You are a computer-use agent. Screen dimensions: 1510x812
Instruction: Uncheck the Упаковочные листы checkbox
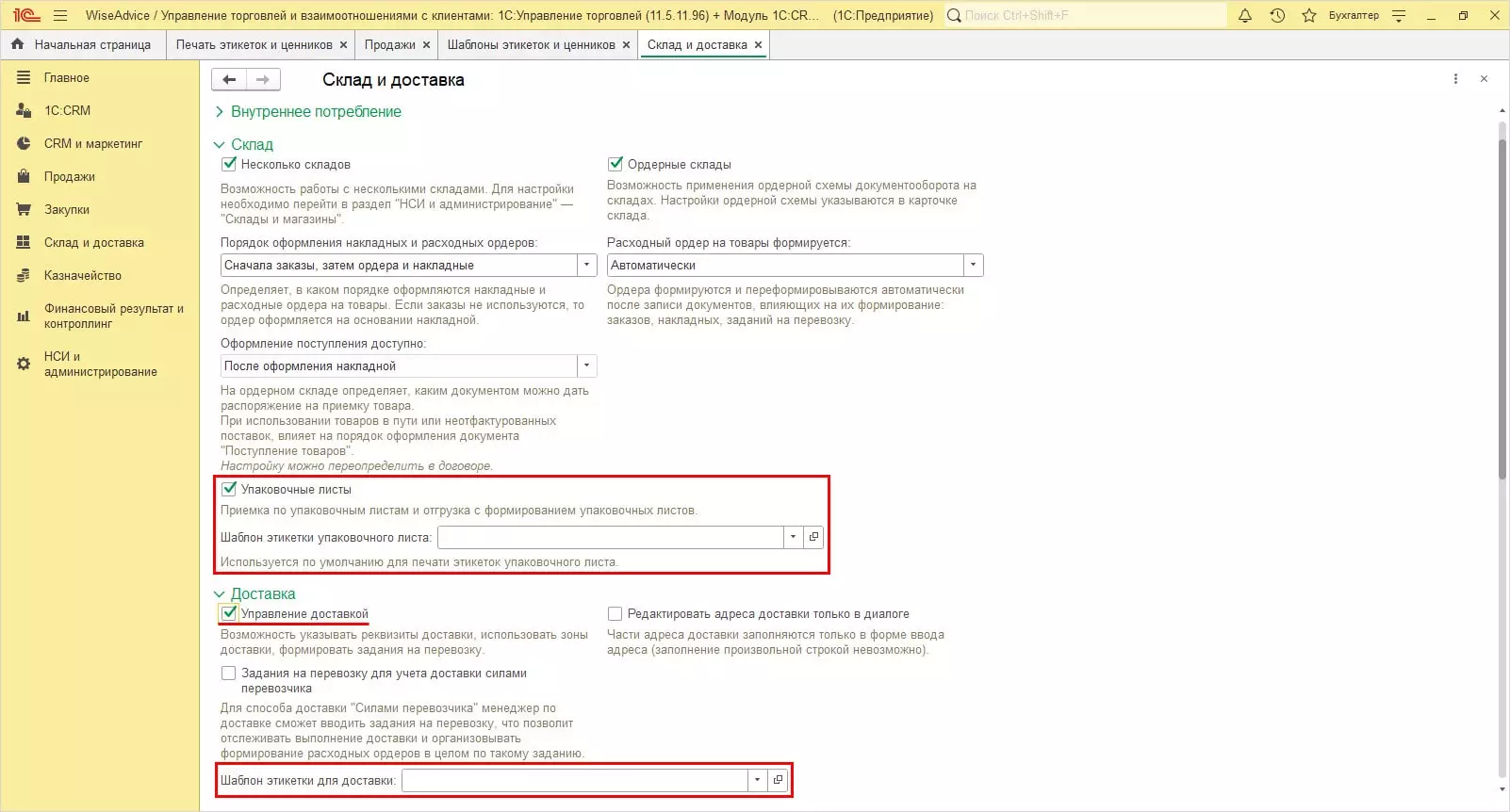point(228,489)
